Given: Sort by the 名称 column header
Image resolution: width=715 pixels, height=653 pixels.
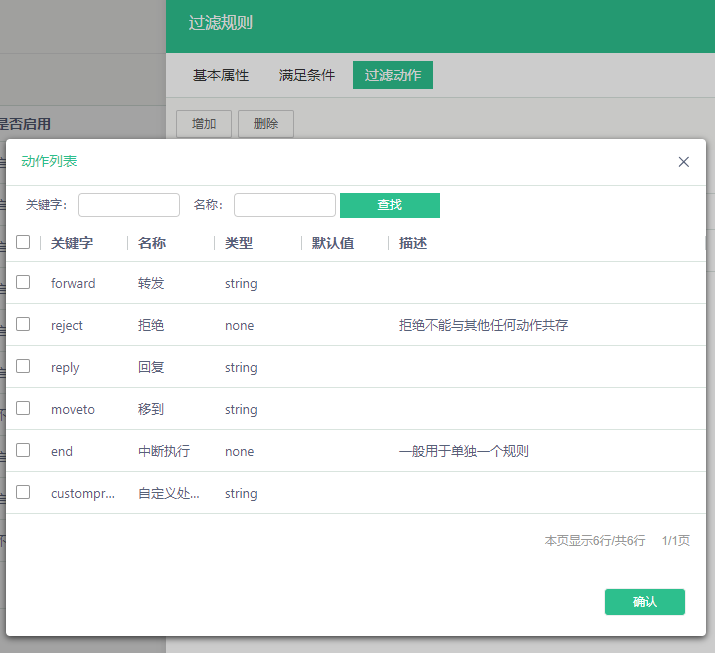Looking at the screenshot, I should tap(152, 243).
